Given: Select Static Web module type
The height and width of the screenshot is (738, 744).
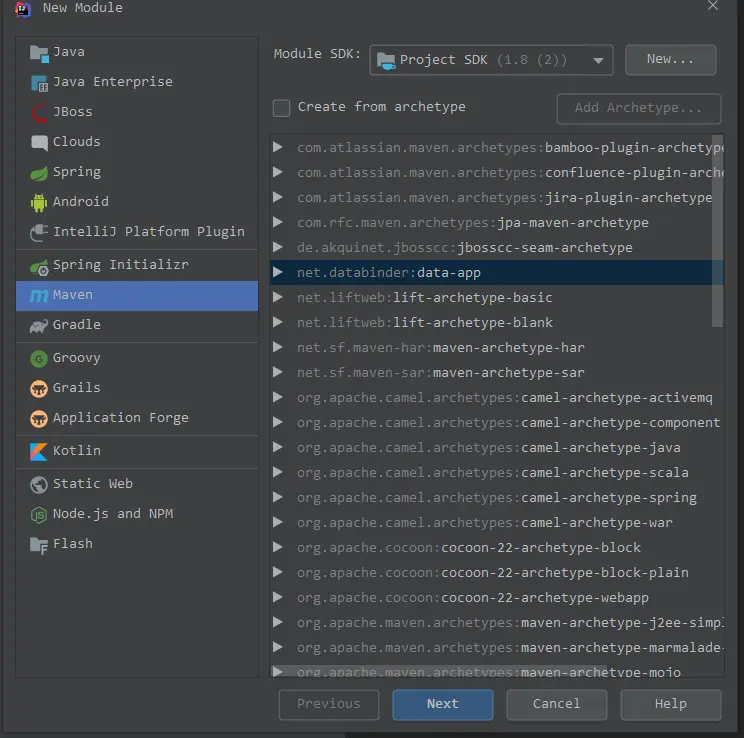Looking at the screenshot, I should click(137, 484).
